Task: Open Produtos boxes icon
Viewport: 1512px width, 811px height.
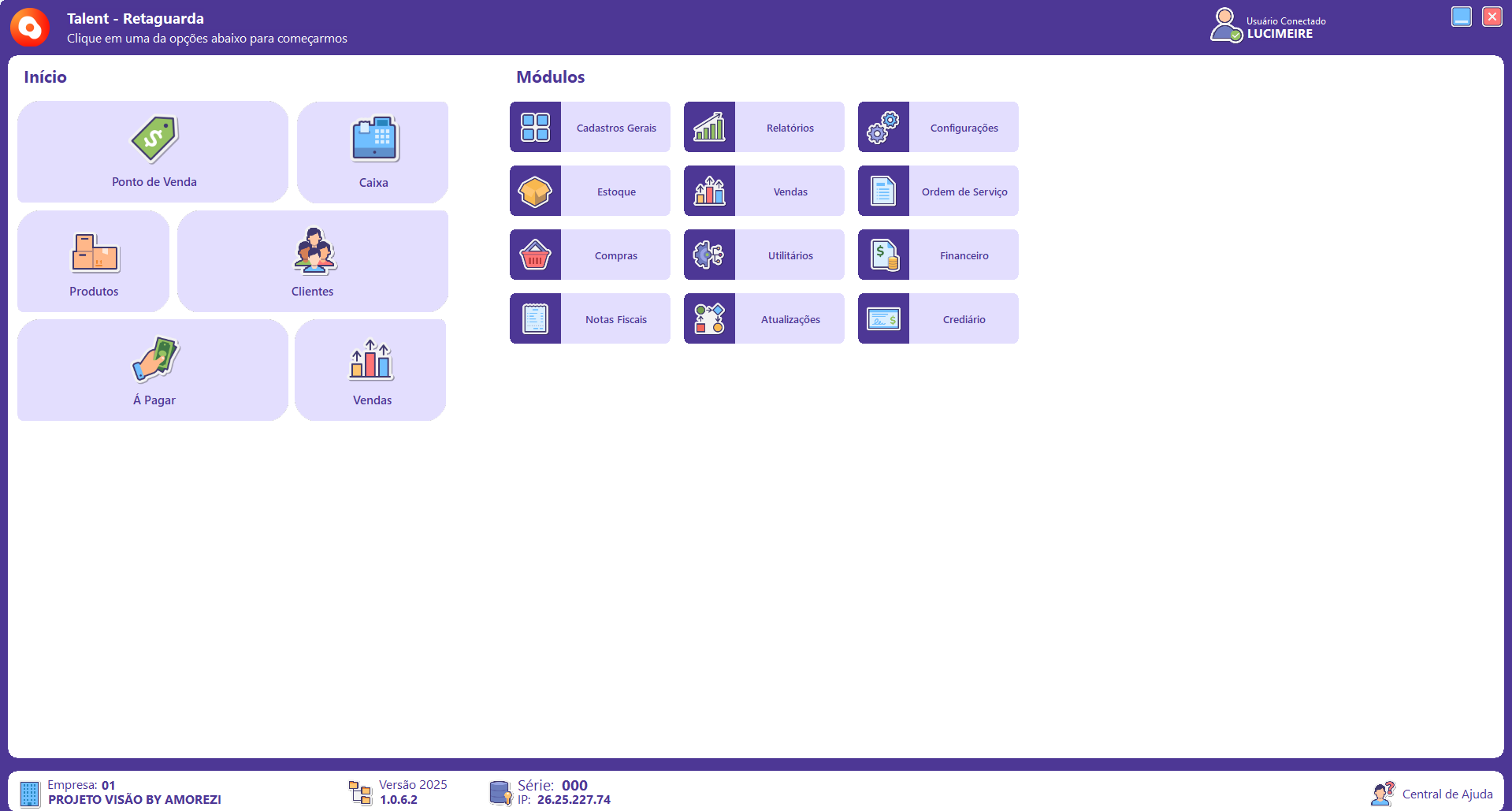Action: (95, 253)
